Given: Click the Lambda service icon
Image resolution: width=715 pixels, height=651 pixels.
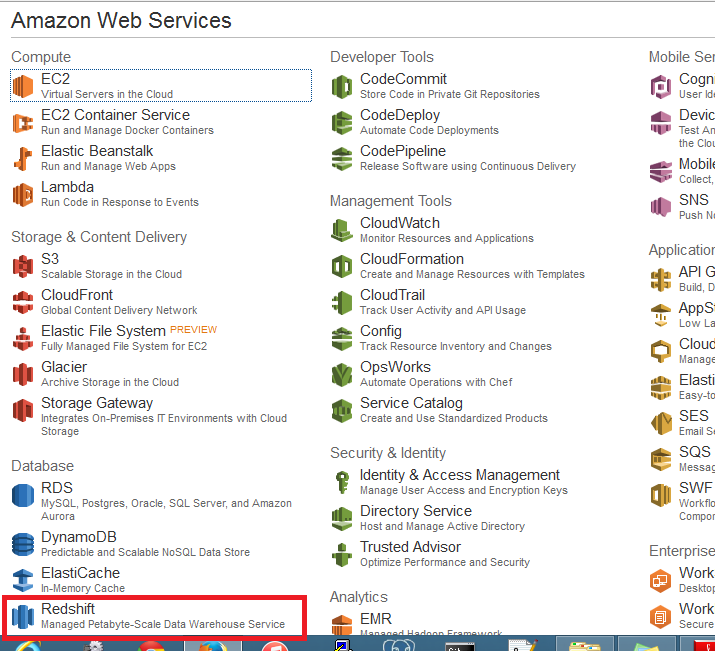Looking at the screenshot, I should [23, 194].
